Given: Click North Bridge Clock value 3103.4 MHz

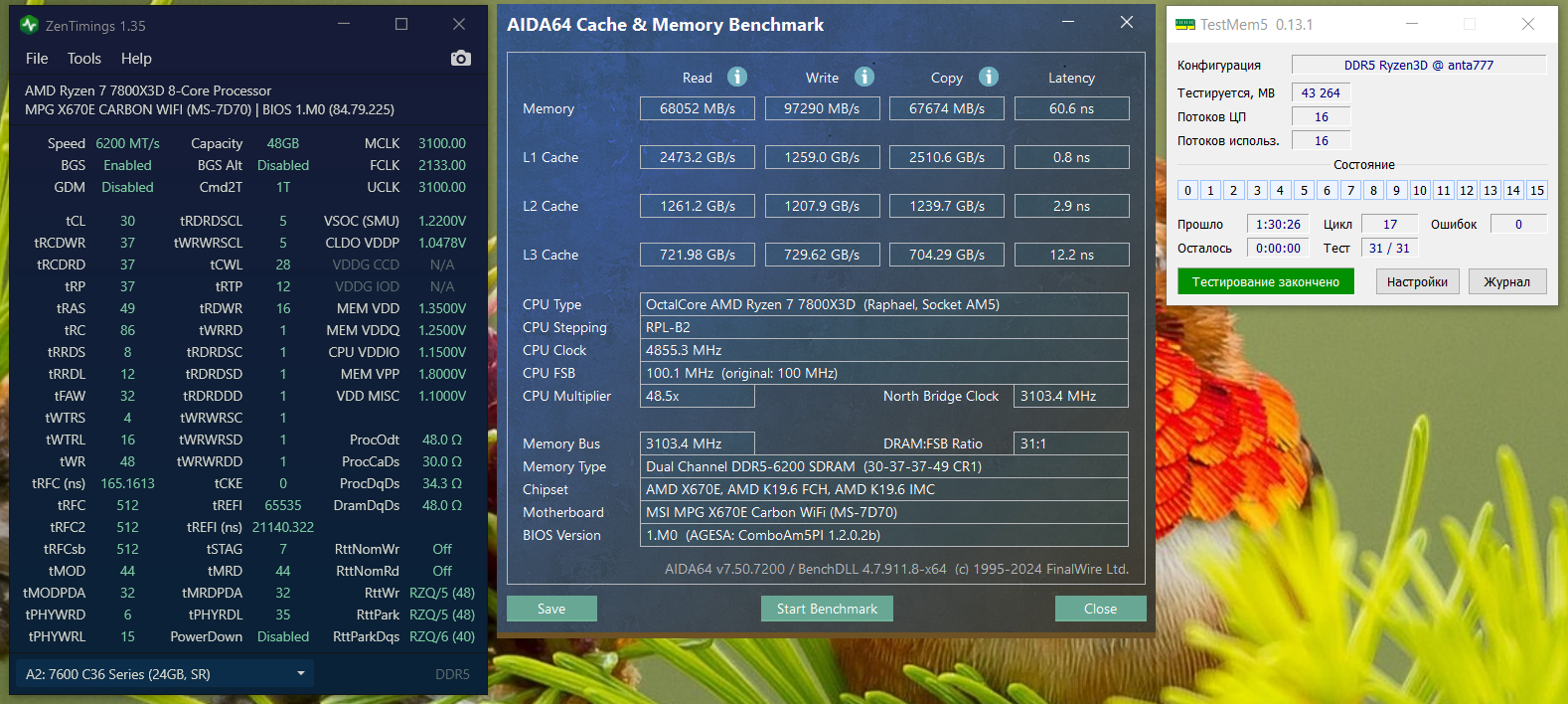Looking at the screenshot, I should point(1071,396).
